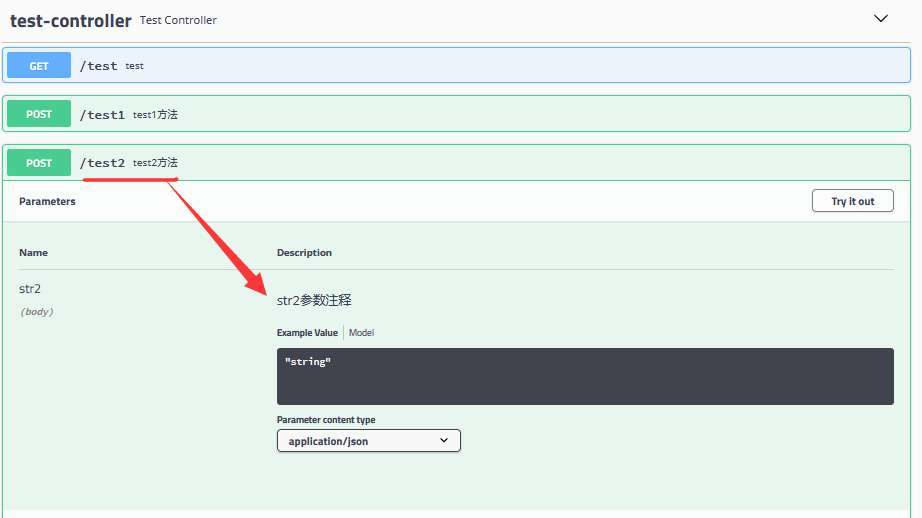
Task: Click the test-controller section title
Action: [x=71, y=21]
